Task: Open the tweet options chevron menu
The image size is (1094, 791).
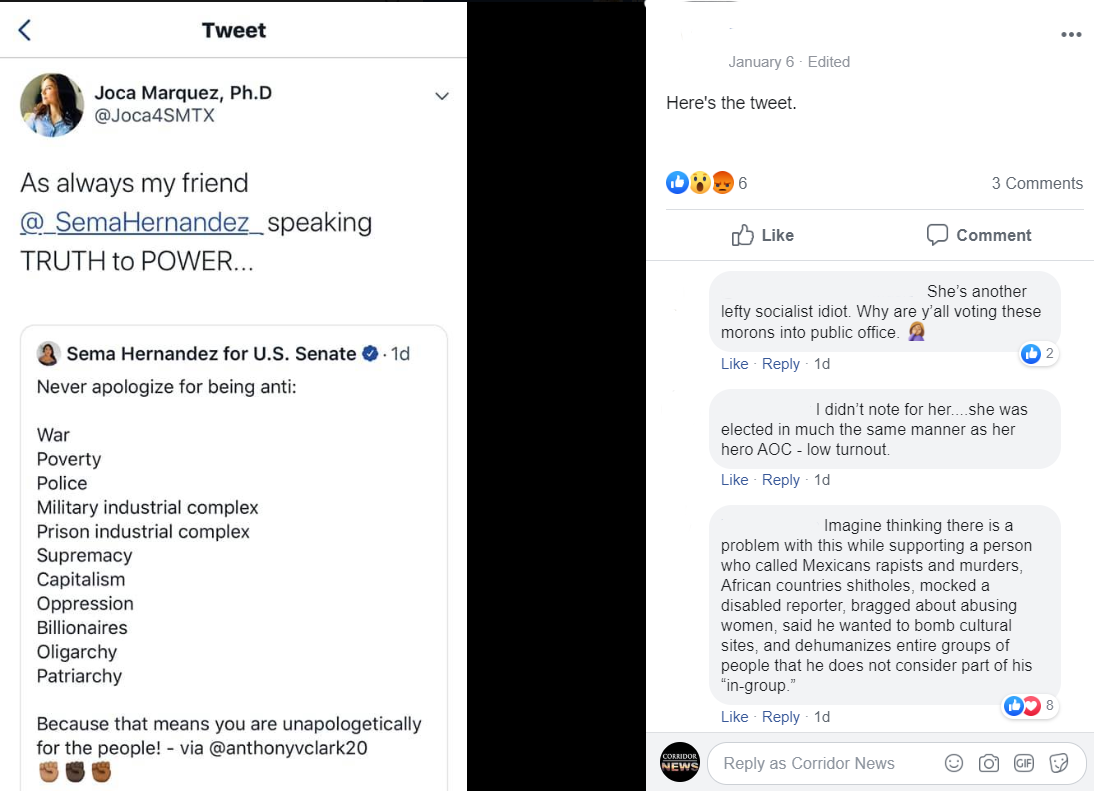Action: point(442,96)
